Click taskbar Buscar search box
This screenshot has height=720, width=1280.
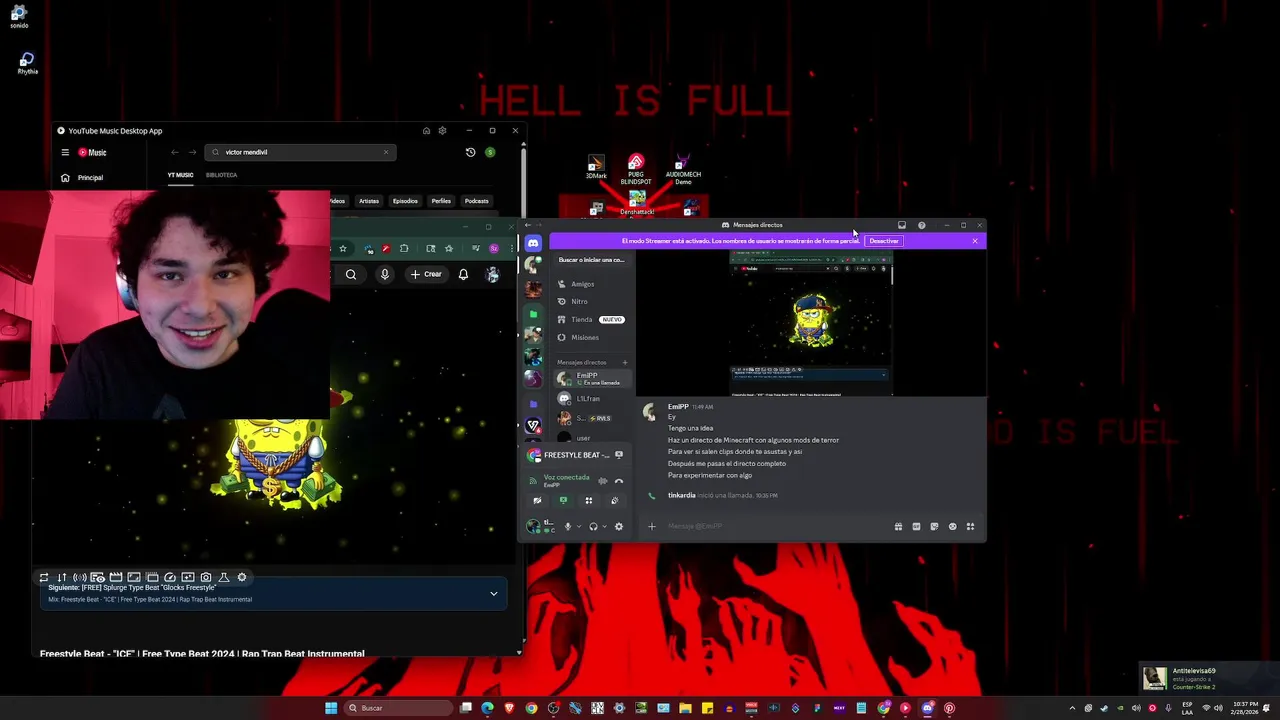(399, 708)
